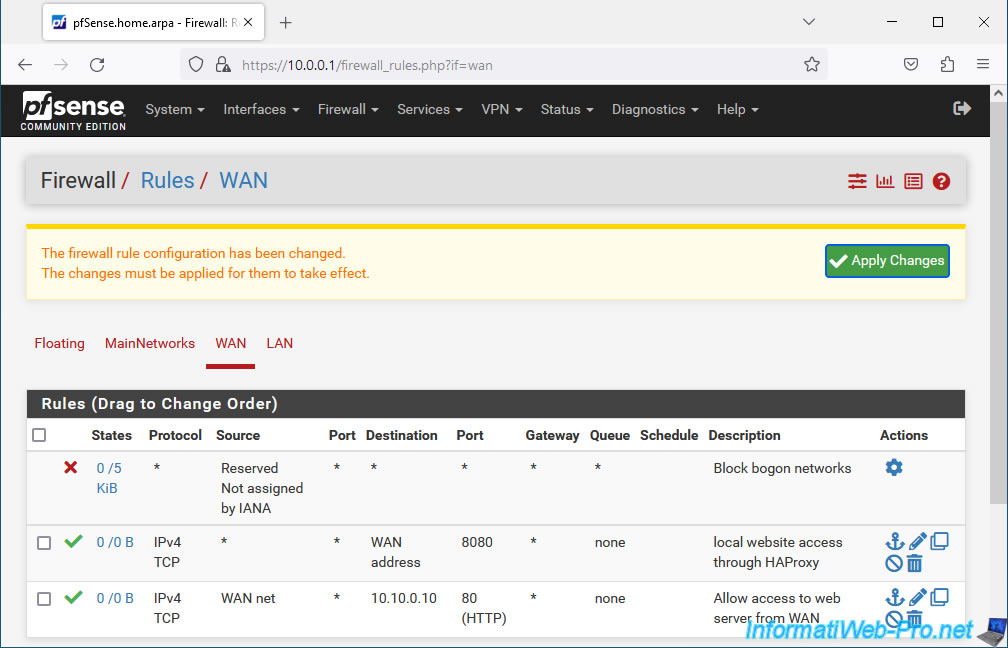Open Firefox extensions puzzle icon
The width and height of the screenshot is (1008, 648).
pos(947,65)
